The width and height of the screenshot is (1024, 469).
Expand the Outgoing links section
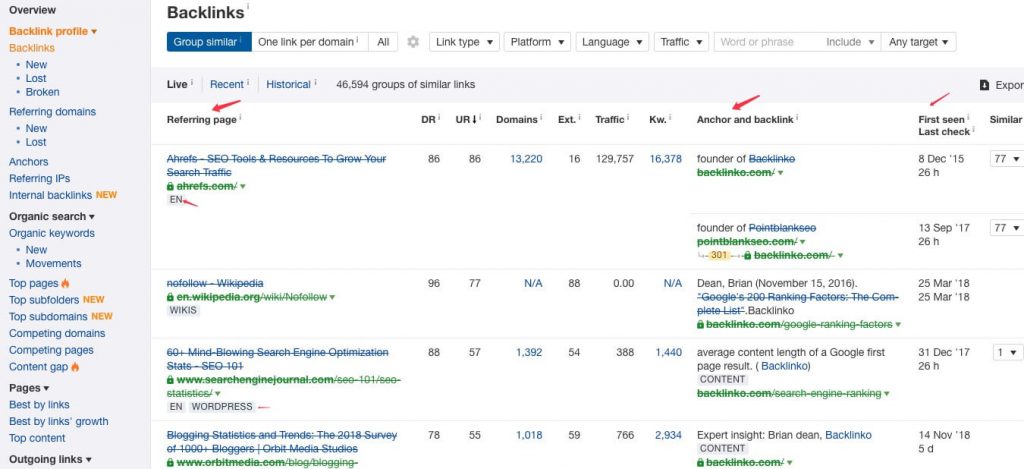[x=50, y=459]
